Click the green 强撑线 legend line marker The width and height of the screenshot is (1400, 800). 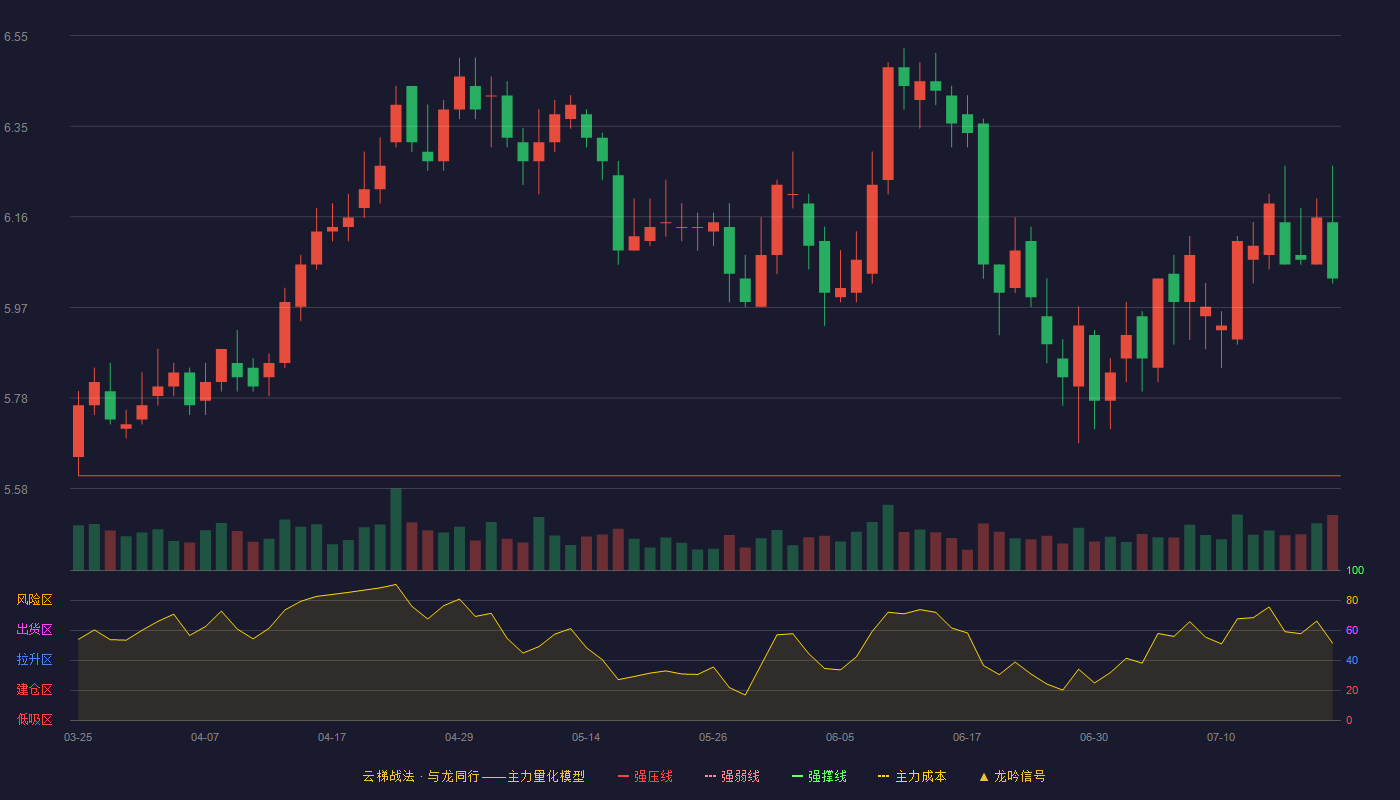pos(798,776)
